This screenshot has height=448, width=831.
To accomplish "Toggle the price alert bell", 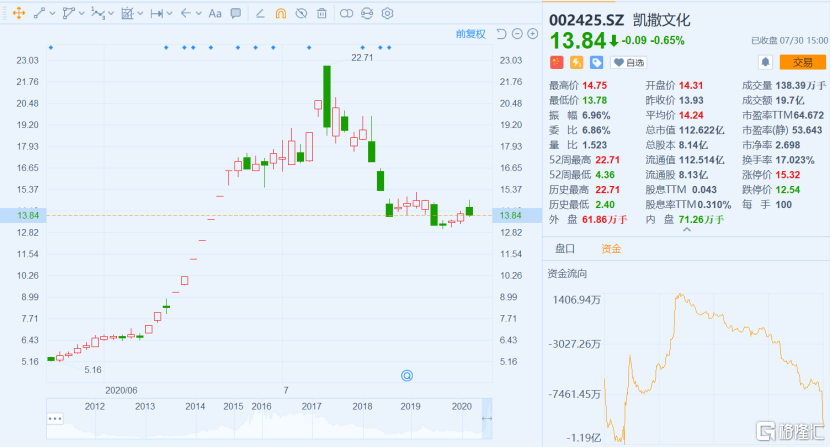I will (765, 63).
